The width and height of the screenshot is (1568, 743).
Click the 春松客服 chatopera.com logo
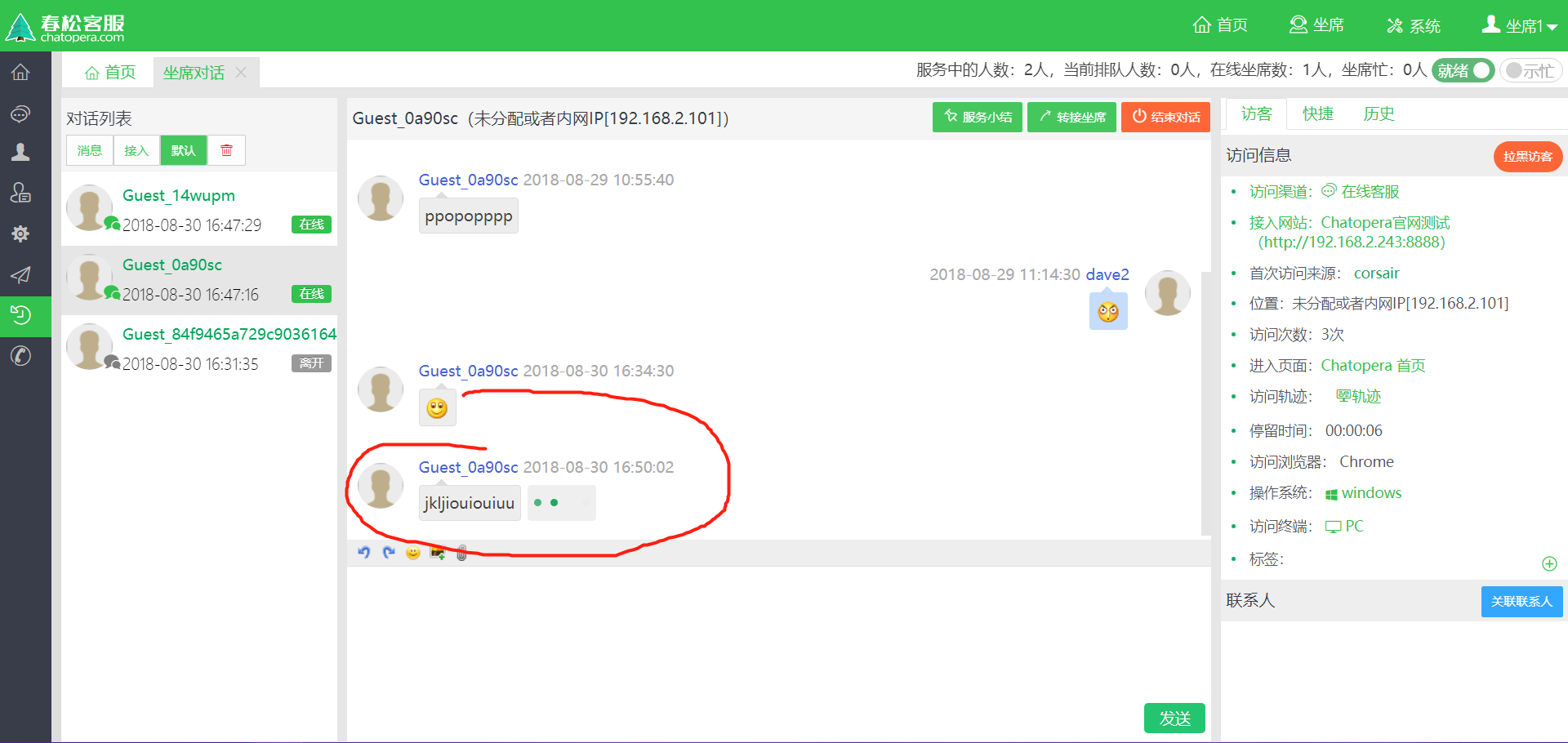click(x=66, y=27)
